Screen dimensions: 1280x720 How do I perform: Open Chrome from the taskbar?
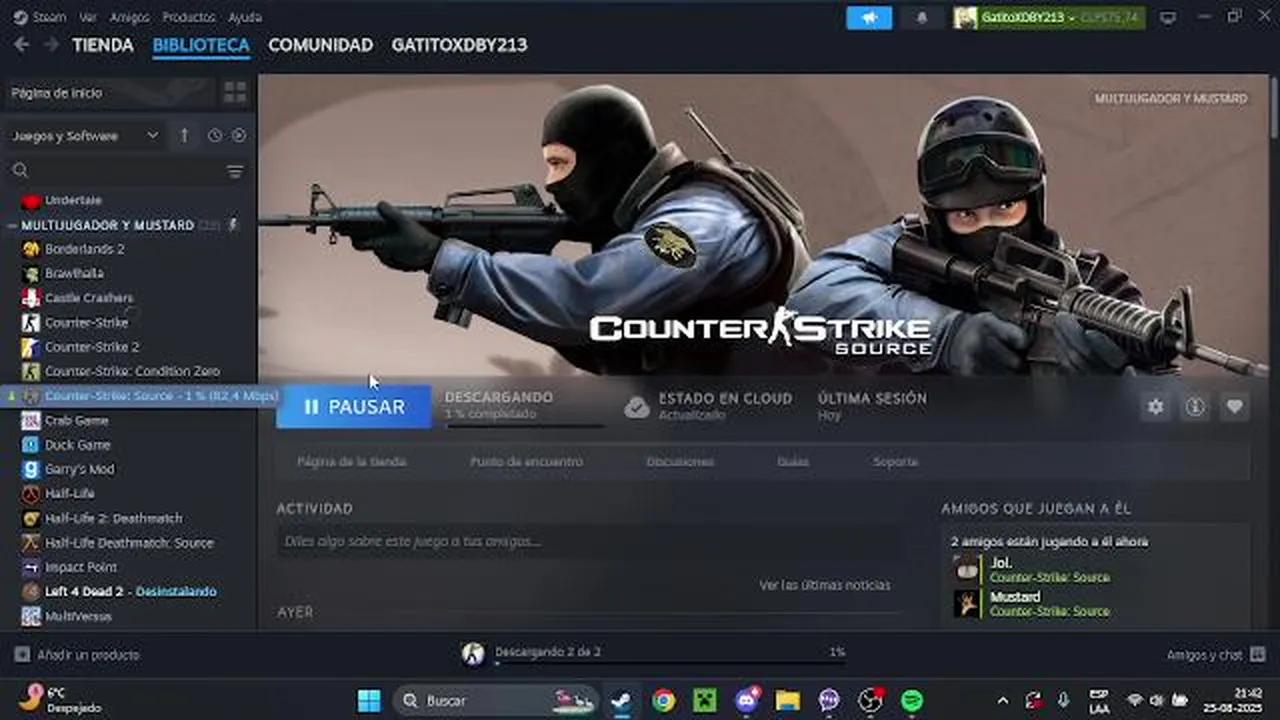click(x=663, y=700)
